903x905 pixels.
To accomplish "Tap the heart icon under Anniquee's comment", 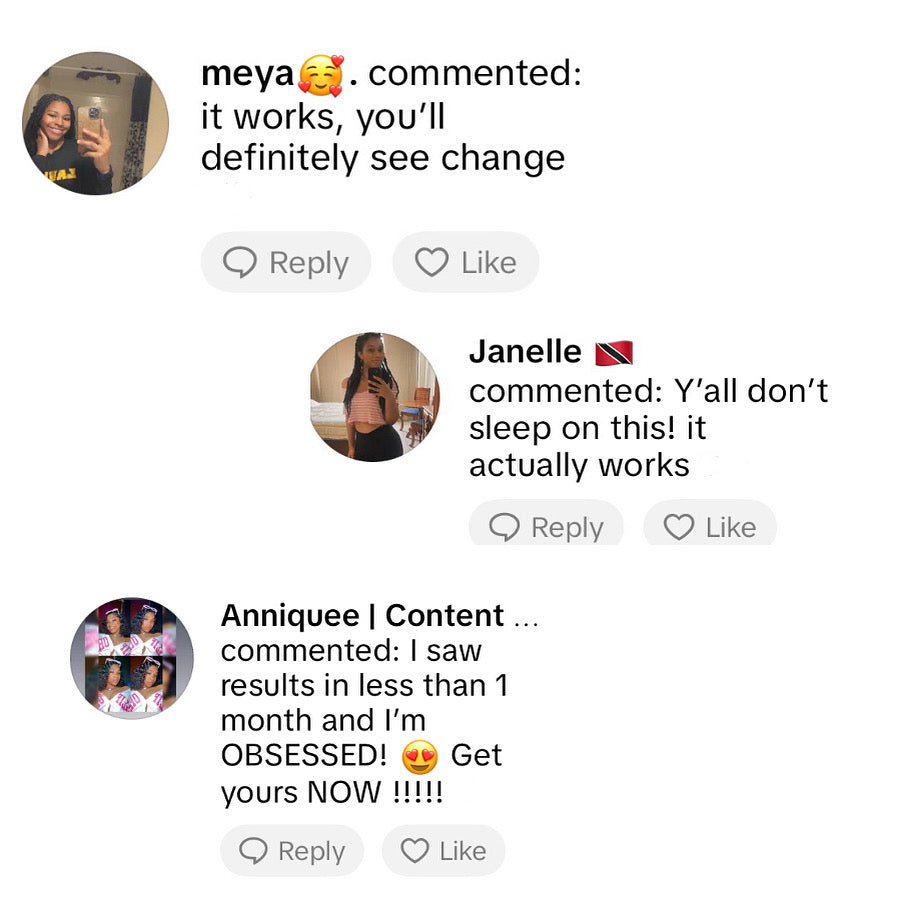I will [414, 851].
